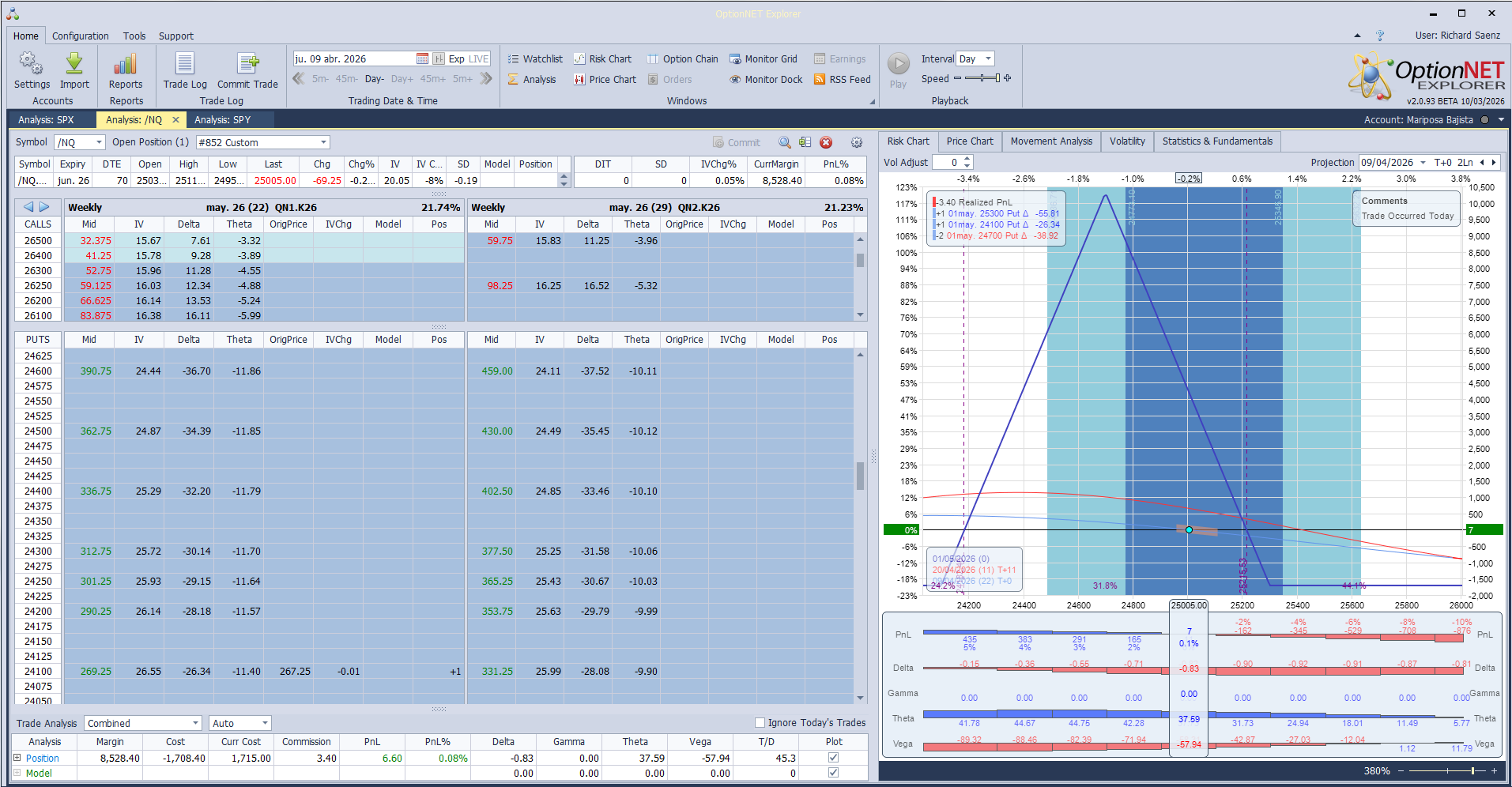Open the Interval Day dropdown
This screenshot has height=787, width=1512.
point(988,58)
